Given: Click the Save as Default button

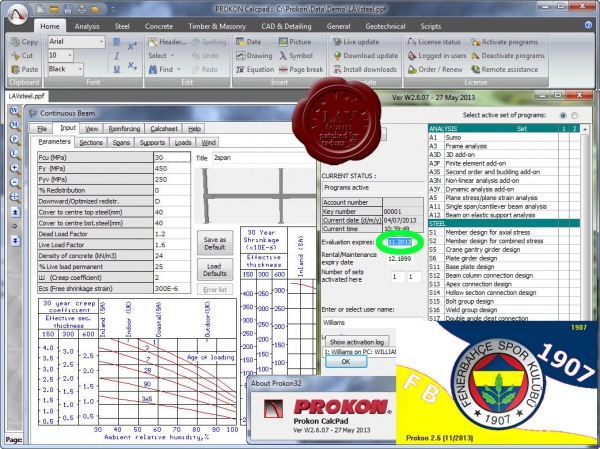Looking at the screenshot, I should pos(215,243).
